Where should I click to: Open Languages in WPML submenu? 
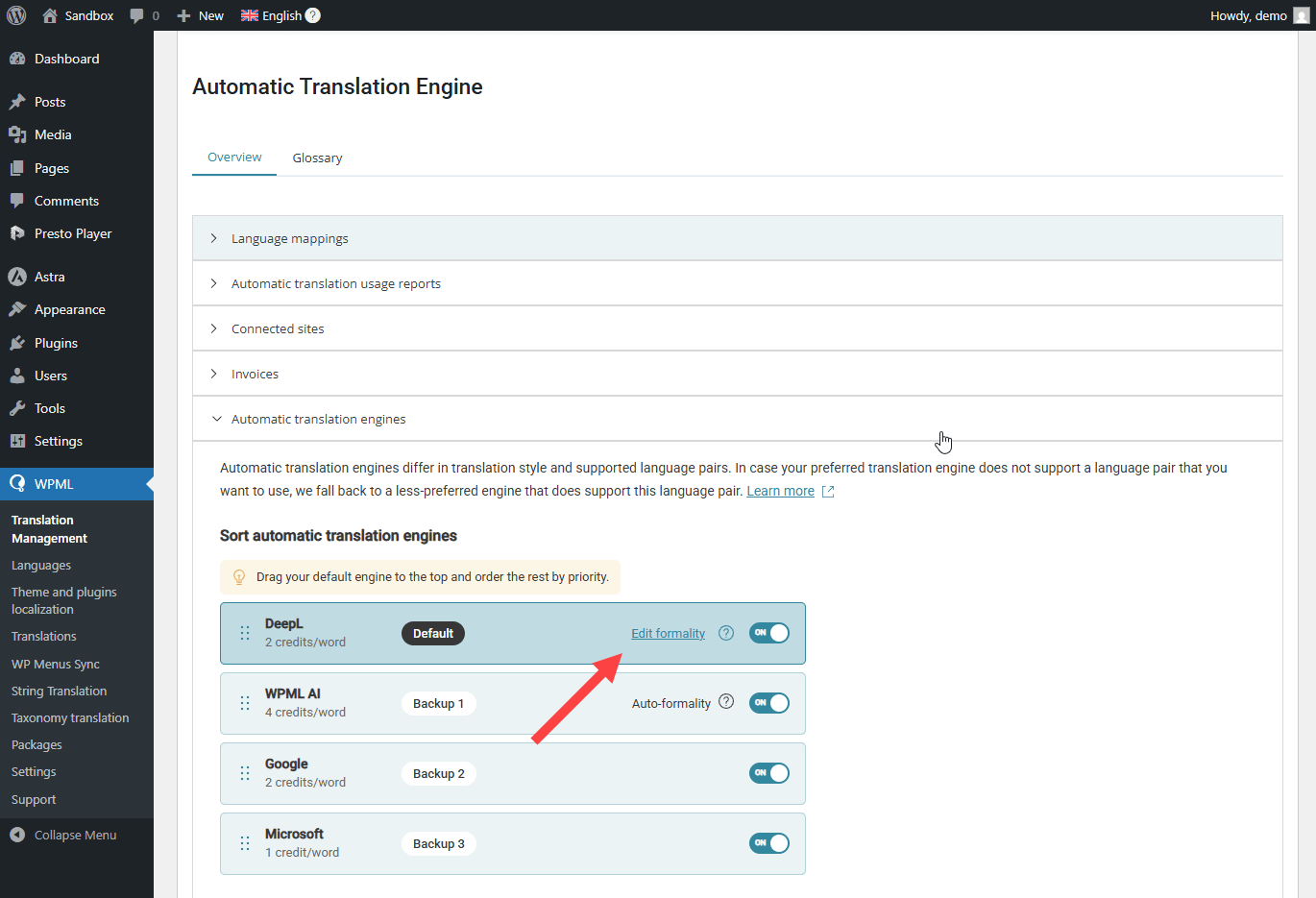(x=41, y=566)
